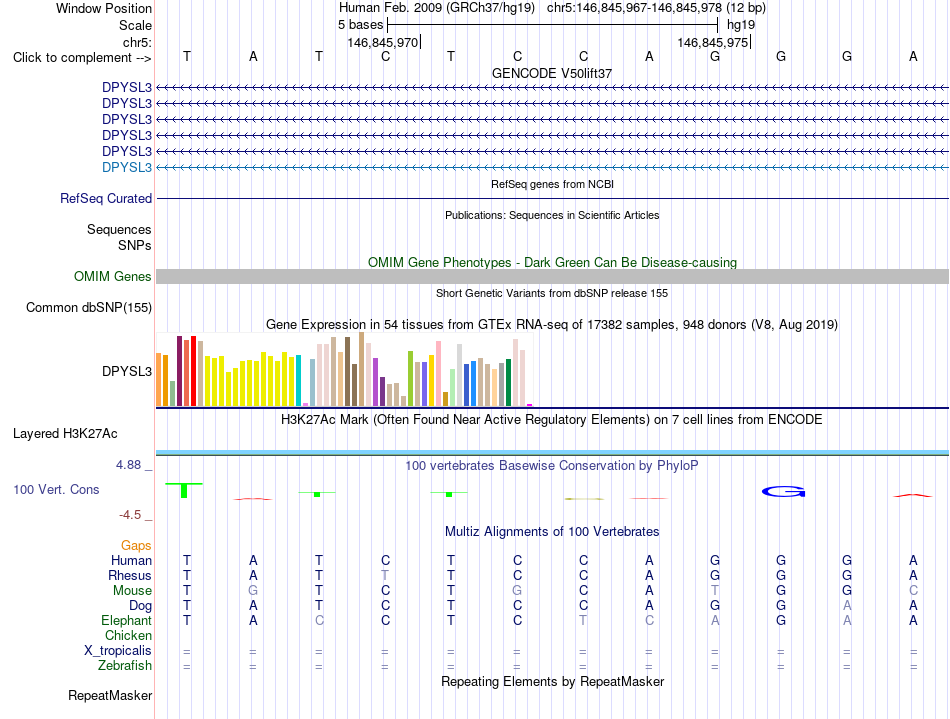Click the Layered H3K27Ac label
Viewport: 950px width, 719px height.
point(65,434)
